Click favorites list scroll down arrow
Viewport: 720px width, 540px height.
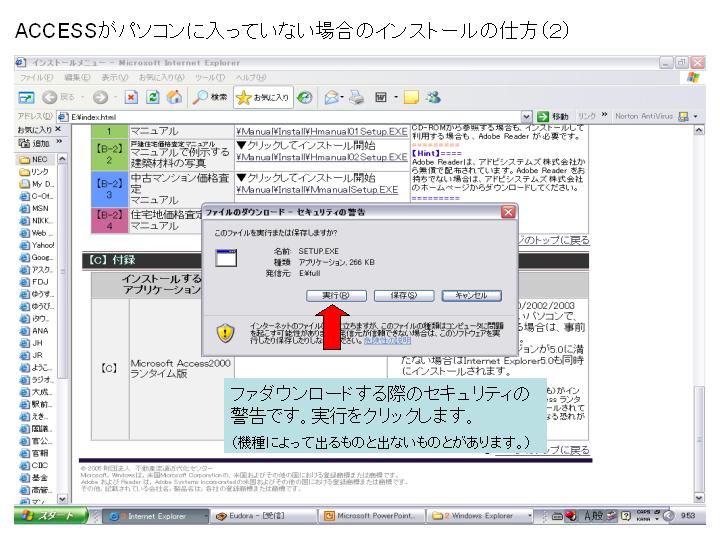click(x=62, y=498)
